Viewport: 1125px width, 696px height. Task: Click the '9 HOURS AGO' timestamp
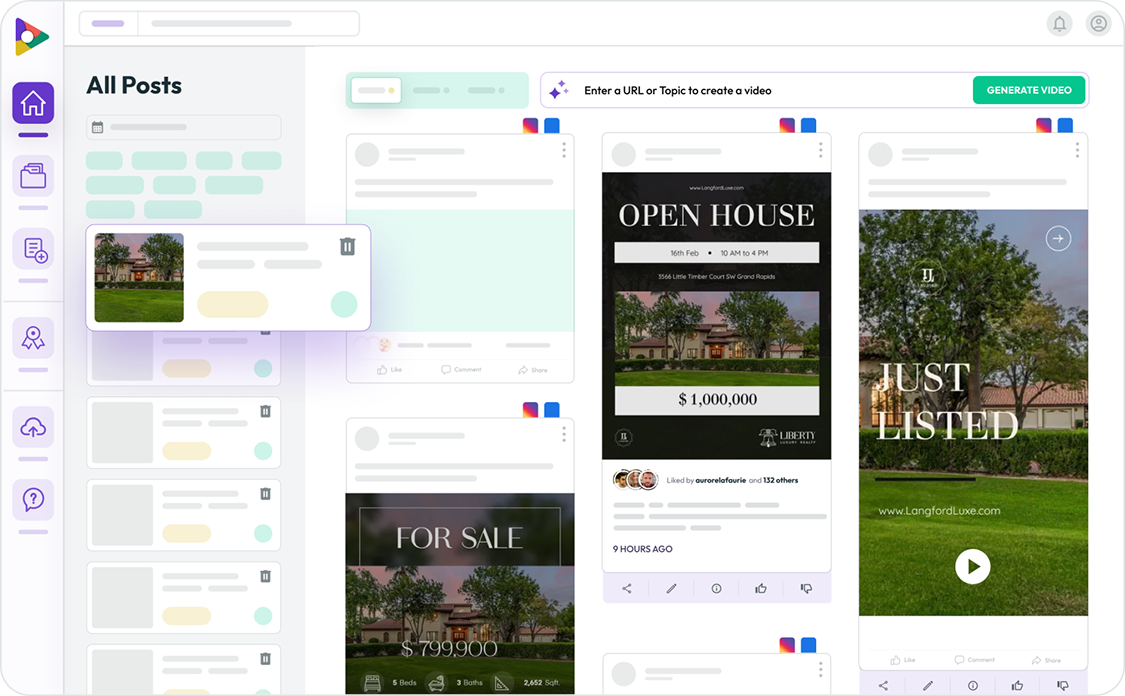tap(642, 549)
